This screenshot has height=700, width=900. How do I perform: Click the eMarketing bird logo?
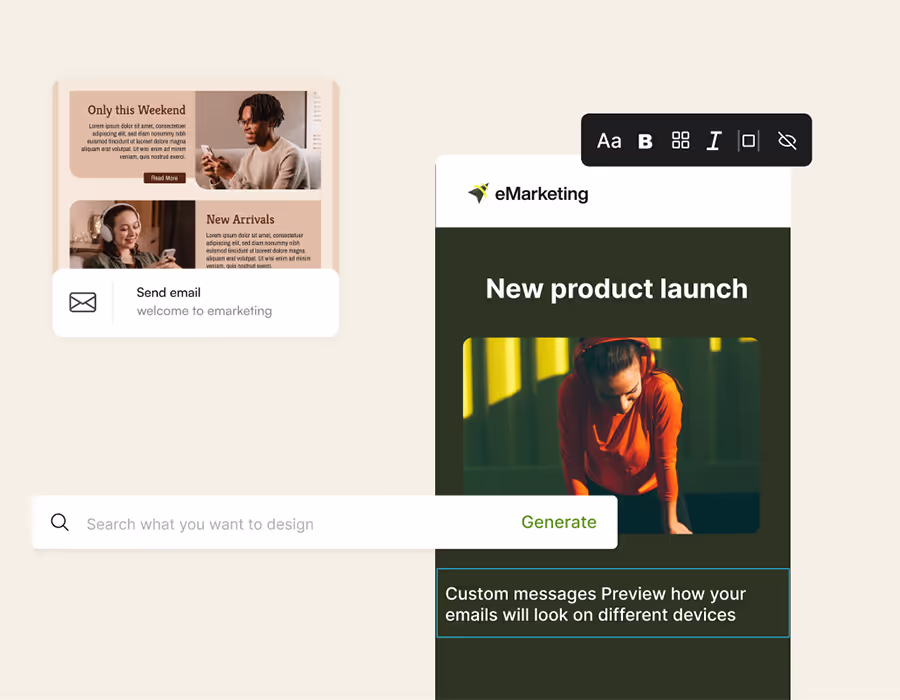(x=478, y=193)
